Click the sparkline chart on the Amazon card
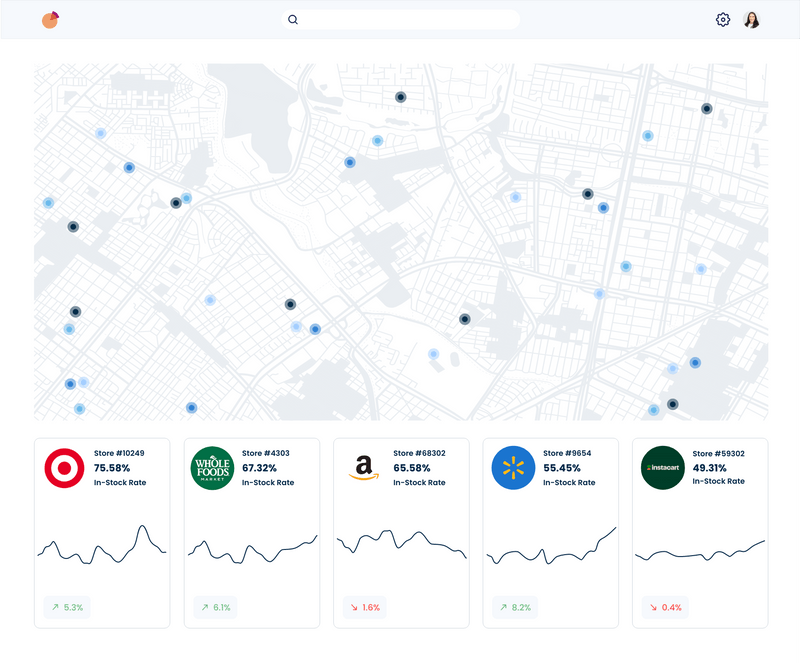The height and width of the screenshot is (663, 800). pyautogui.click(x=401, y=545)
